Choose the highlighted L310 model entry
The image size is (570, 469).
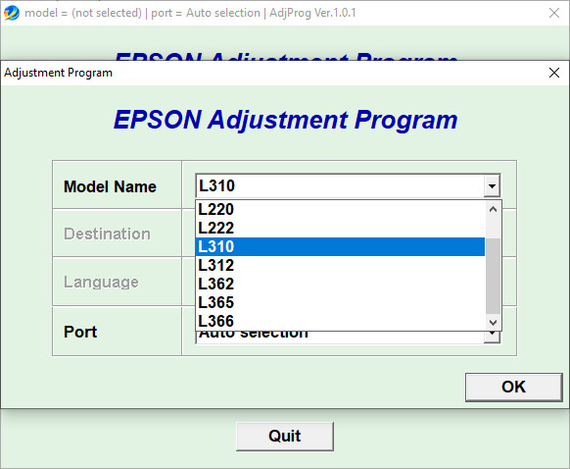[x=340, y=246]
